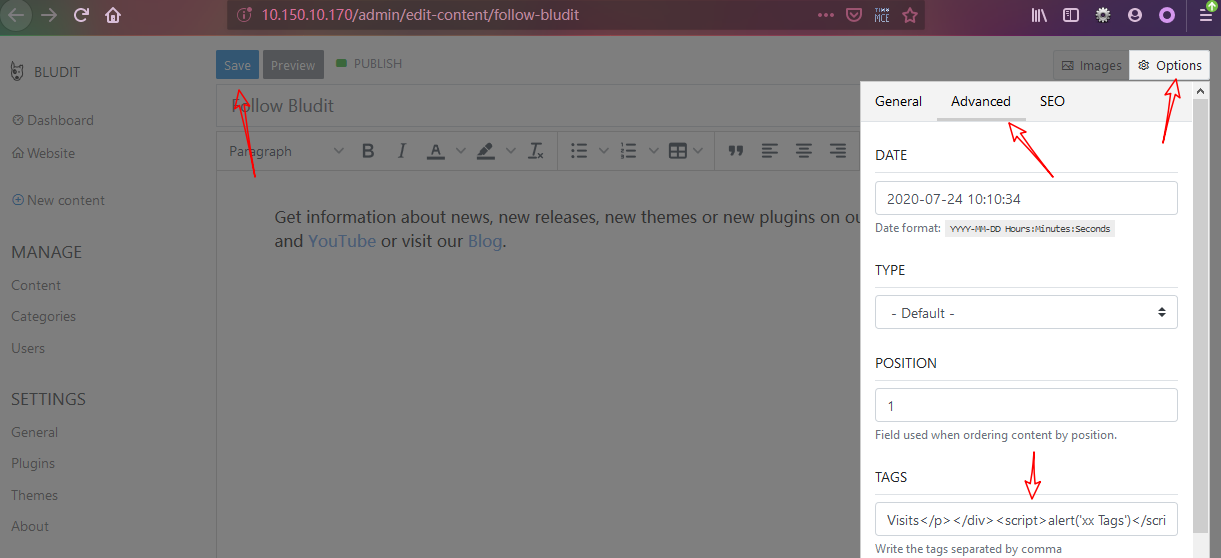Viewport: 1221px width, 558px height.
Task: Open the Content management page
Action: click(x=36, y=285)
